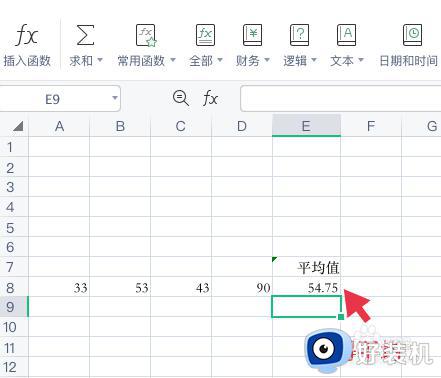Expand the 全部 dropdown arrow

[220, 60]
